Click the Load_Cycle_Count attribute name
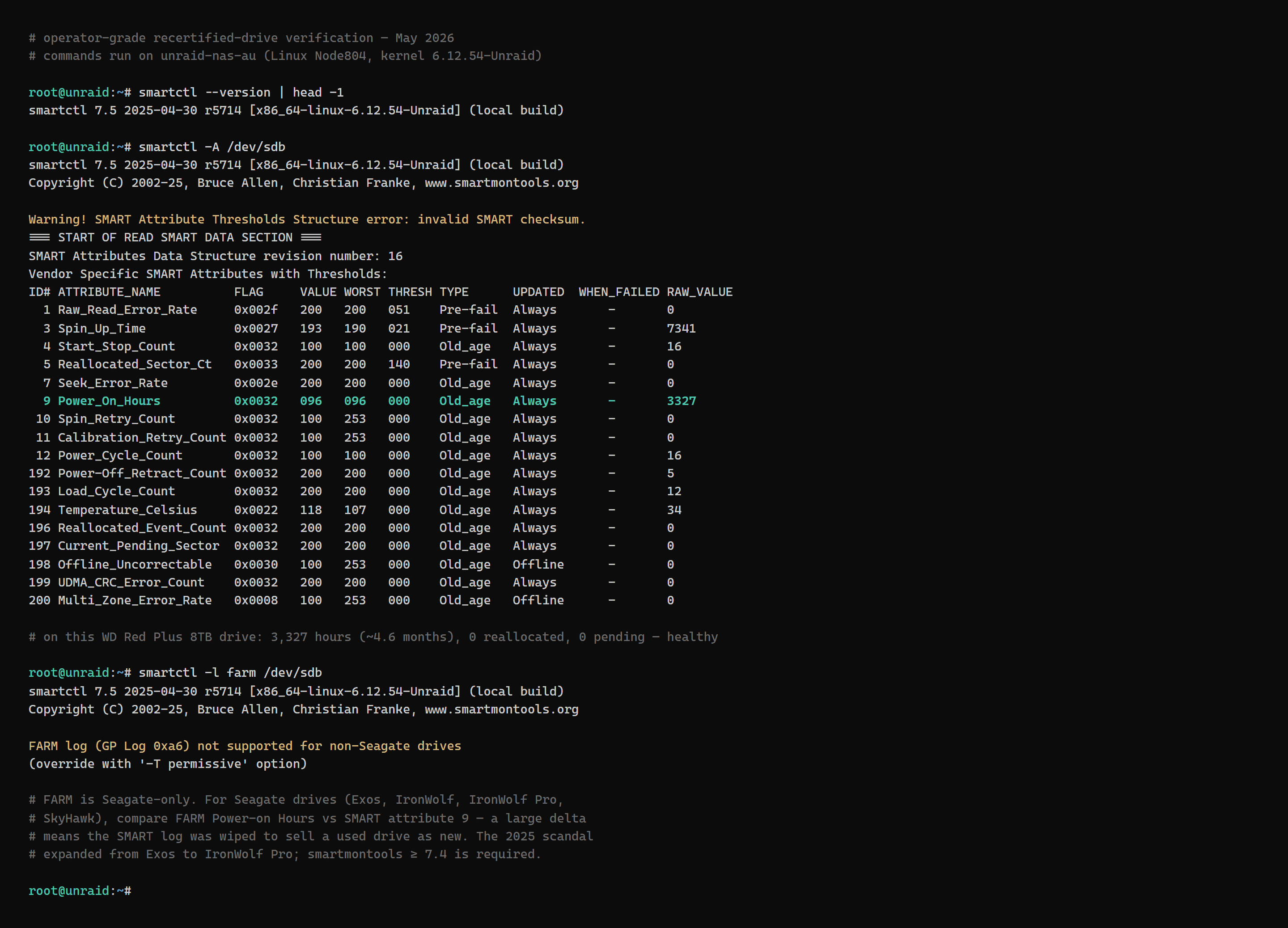 pos(116,492)
